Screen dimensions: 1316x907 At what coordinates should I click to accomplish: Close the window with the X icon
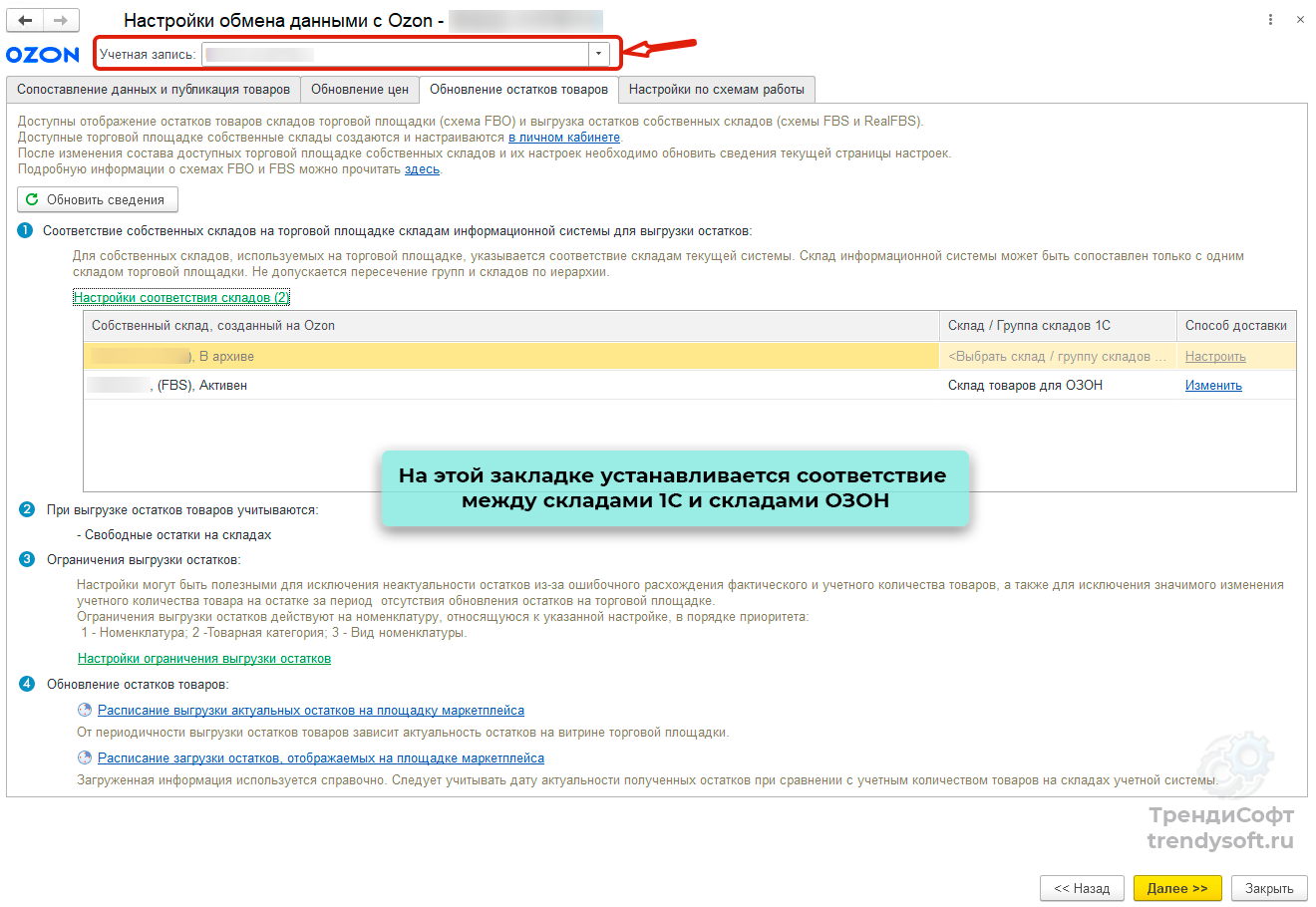(1300, 20)
